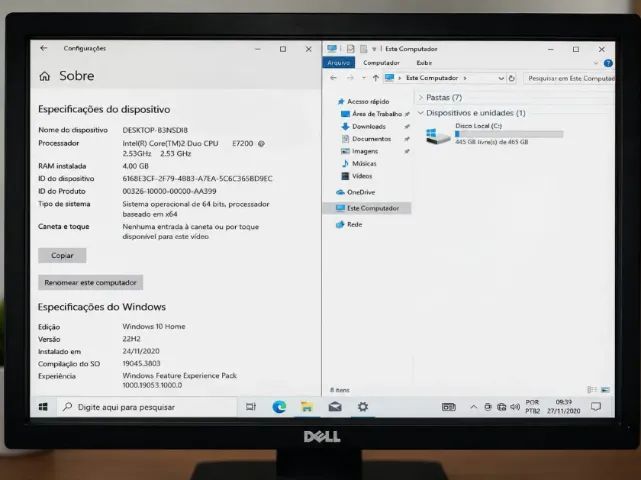Open Task View on the taskbar
641x480 pixels.
coord(251,407)
